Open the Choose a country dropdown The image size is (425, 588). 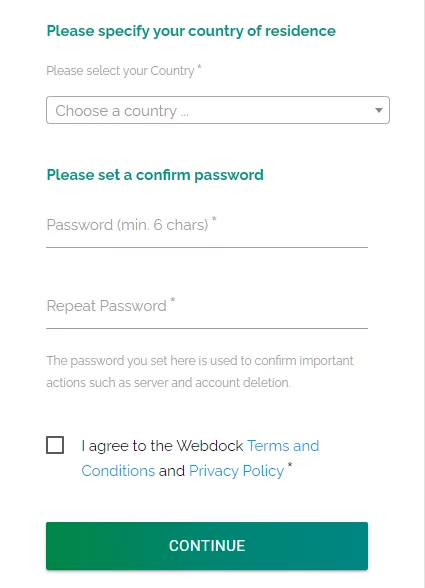click(218, 110)
